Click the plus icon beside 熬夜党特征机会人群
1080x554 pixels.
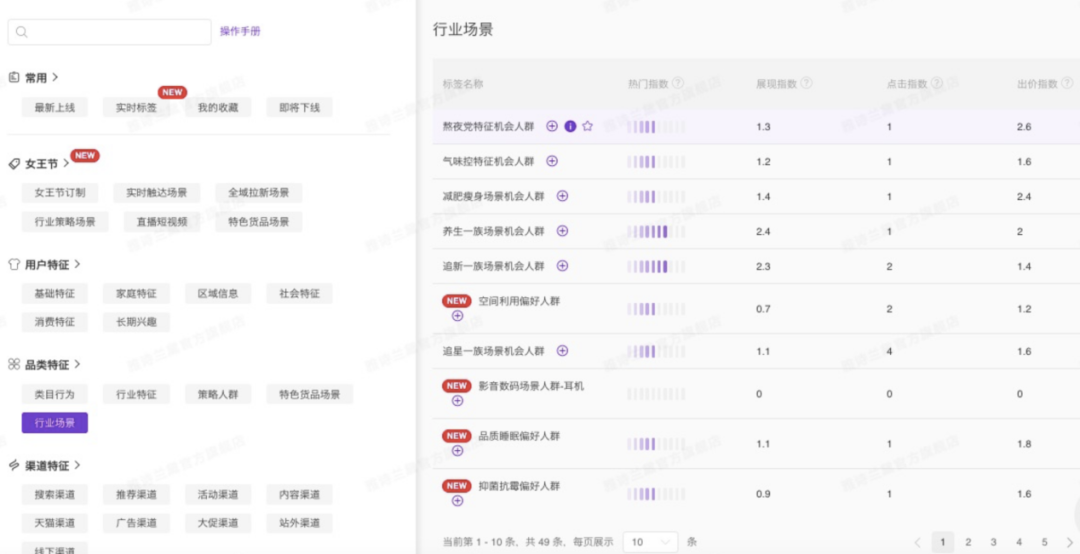point(552,126)
